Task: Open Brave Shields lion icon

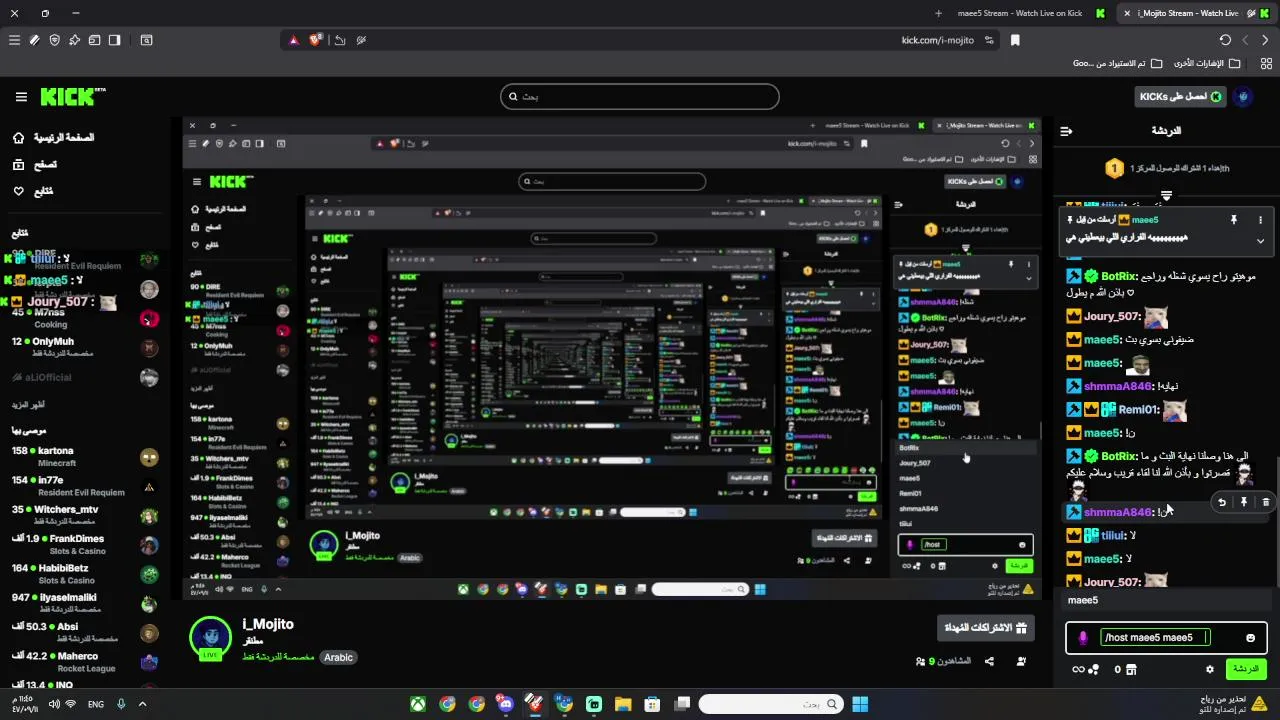Action: point(316,40)
